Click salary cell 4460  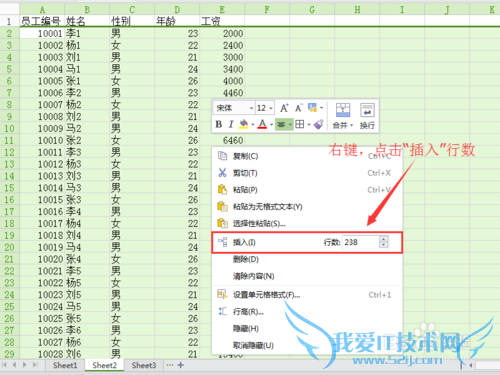[x=222, y=93]
